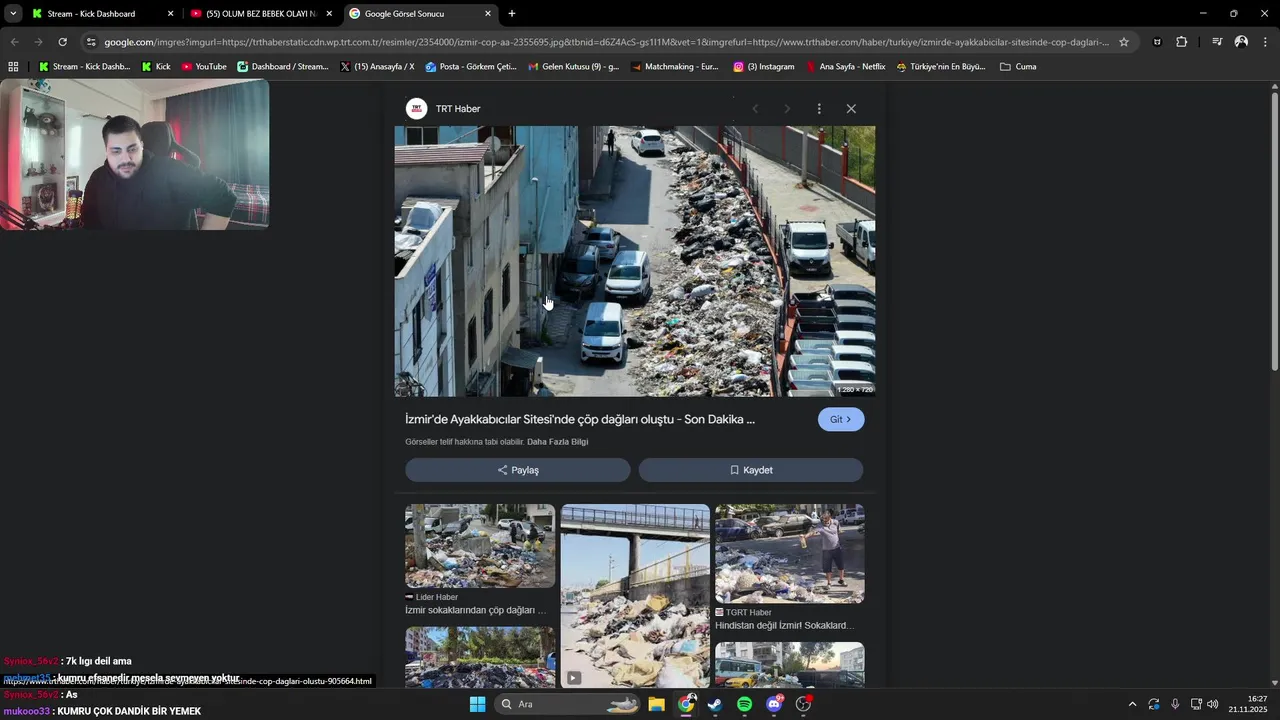Screen dimensions: 1280x720
Task: Open the apps grid in bookmarks bar
Action: point(13,67)
